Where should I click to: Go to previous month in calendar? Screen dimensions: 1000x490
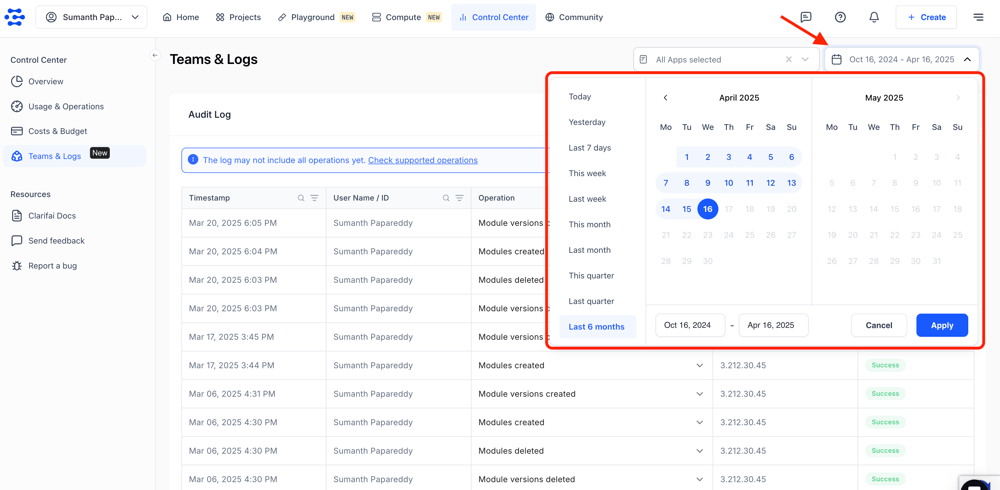(666, 98)
